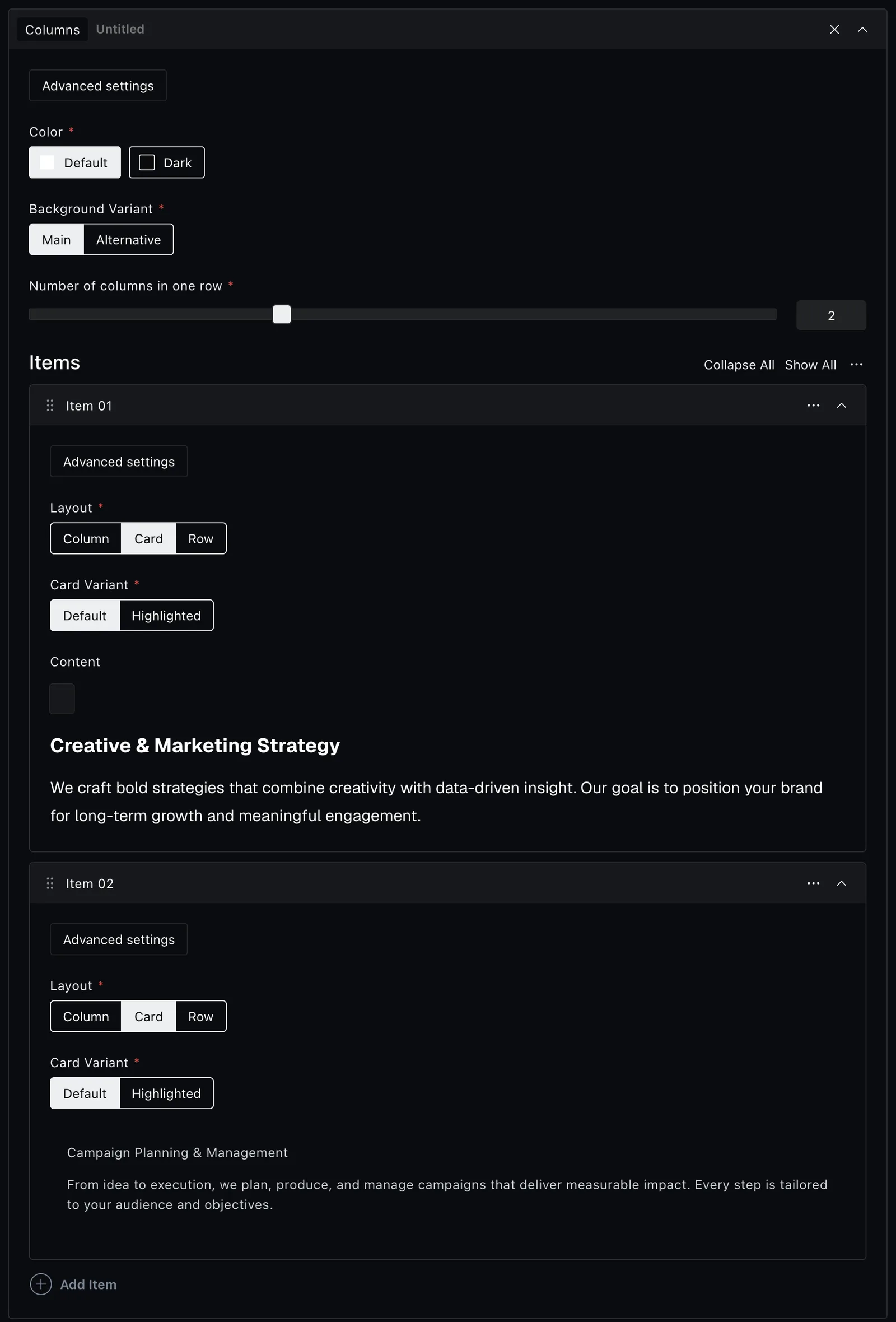Set Item 02 Card Variant to Default
896x1322 pixels.
point(85,1093)
